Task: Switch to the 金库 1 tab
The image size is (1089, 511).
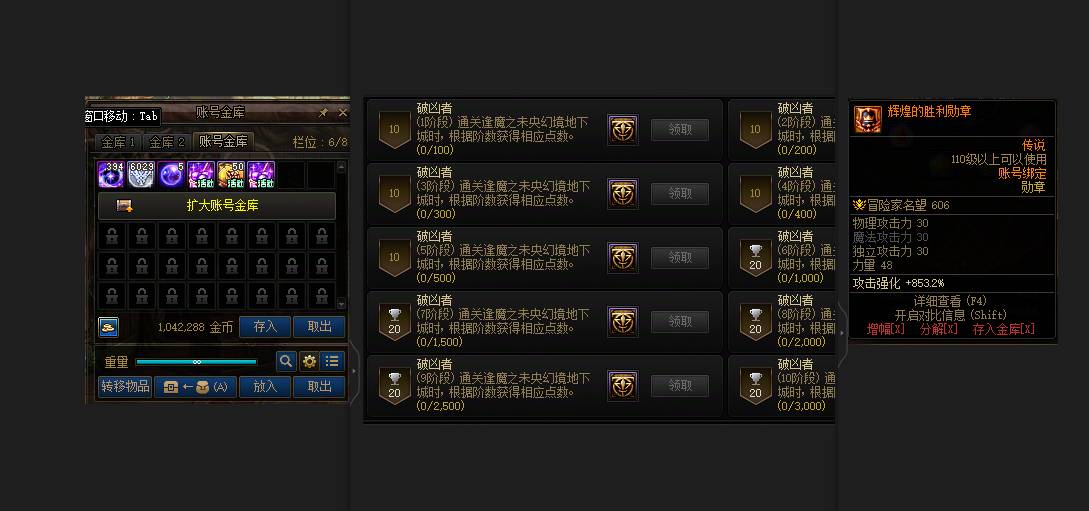Action: point(119,142)
